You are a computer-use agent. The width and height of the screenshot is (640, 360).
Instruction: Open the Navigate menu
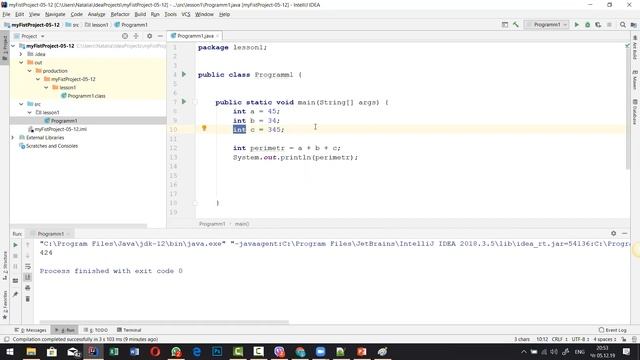[x=55, y=14]
